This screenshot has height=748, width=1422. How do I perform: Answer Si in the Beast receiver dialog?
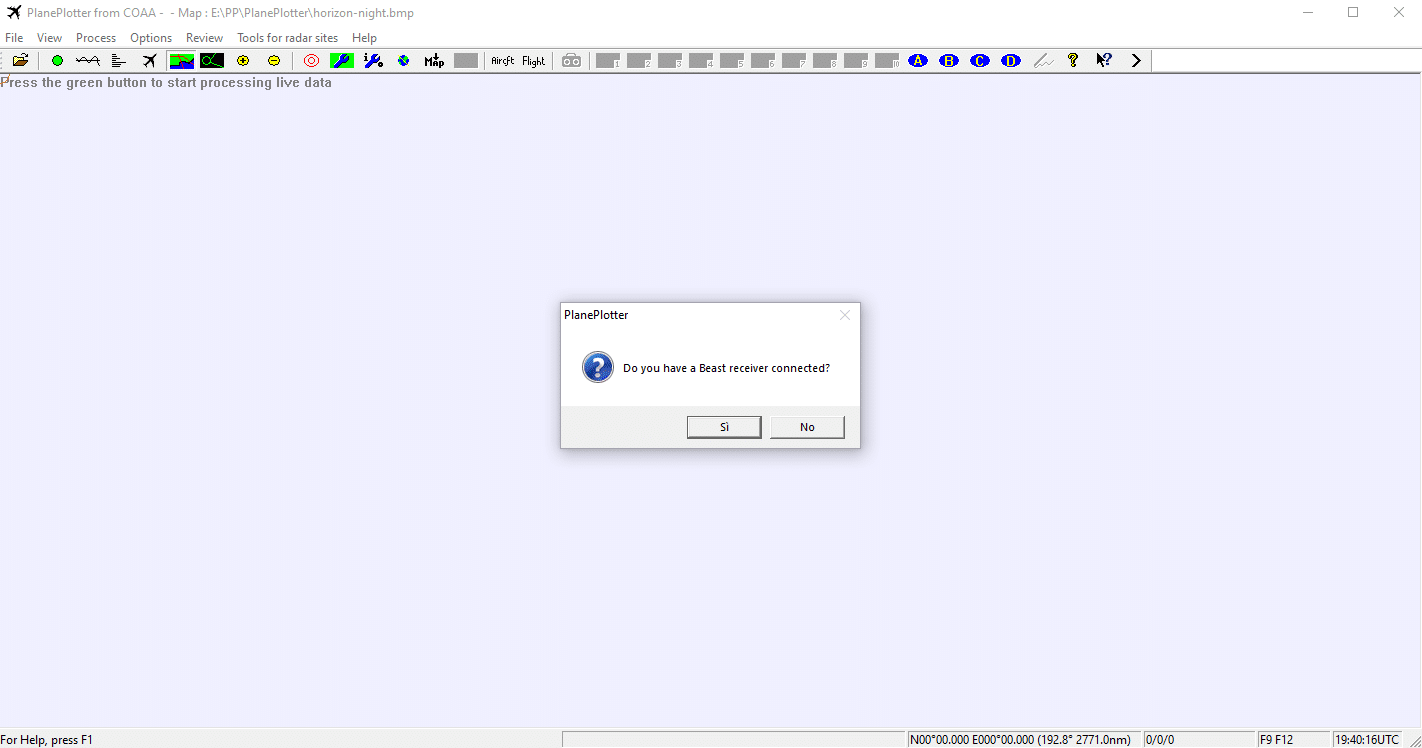724,427
